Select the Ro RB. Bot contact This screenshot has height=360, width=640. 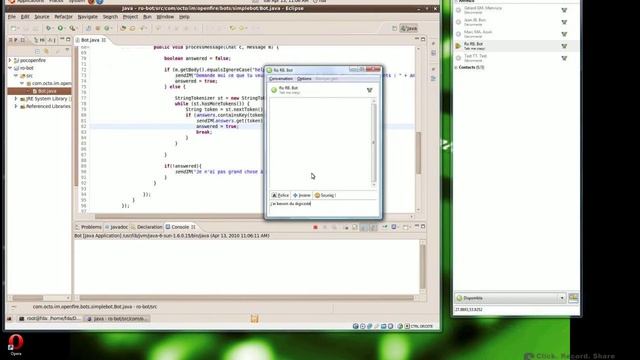point(515,46)
